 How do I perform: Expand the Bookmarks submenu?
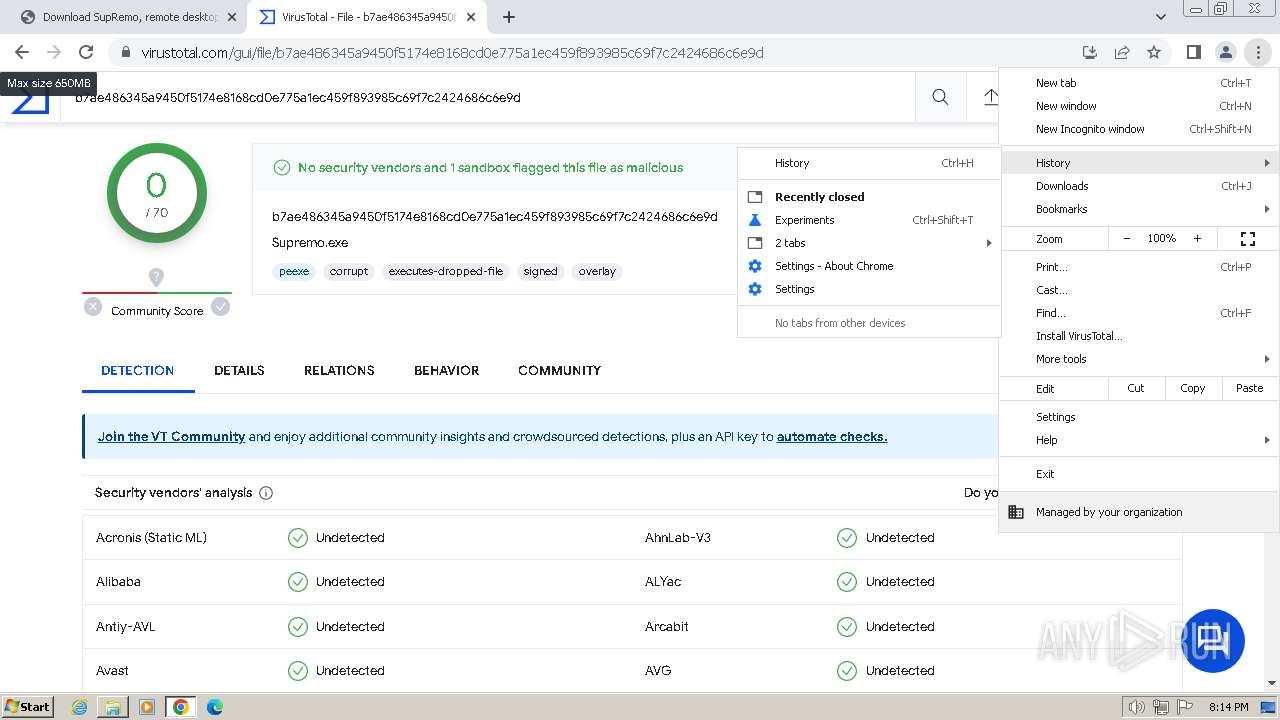tap(1139, 209)
